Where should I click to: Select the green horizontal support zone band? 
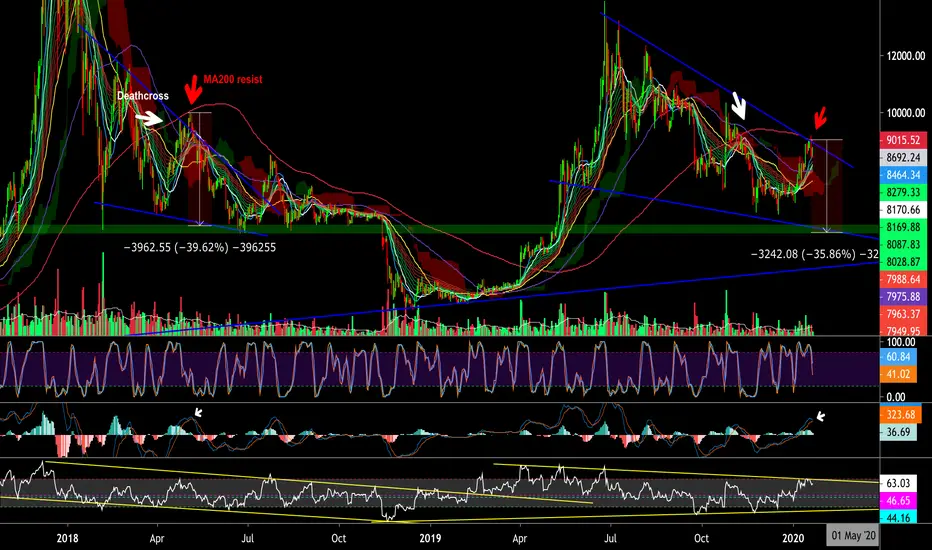(439, 229)
